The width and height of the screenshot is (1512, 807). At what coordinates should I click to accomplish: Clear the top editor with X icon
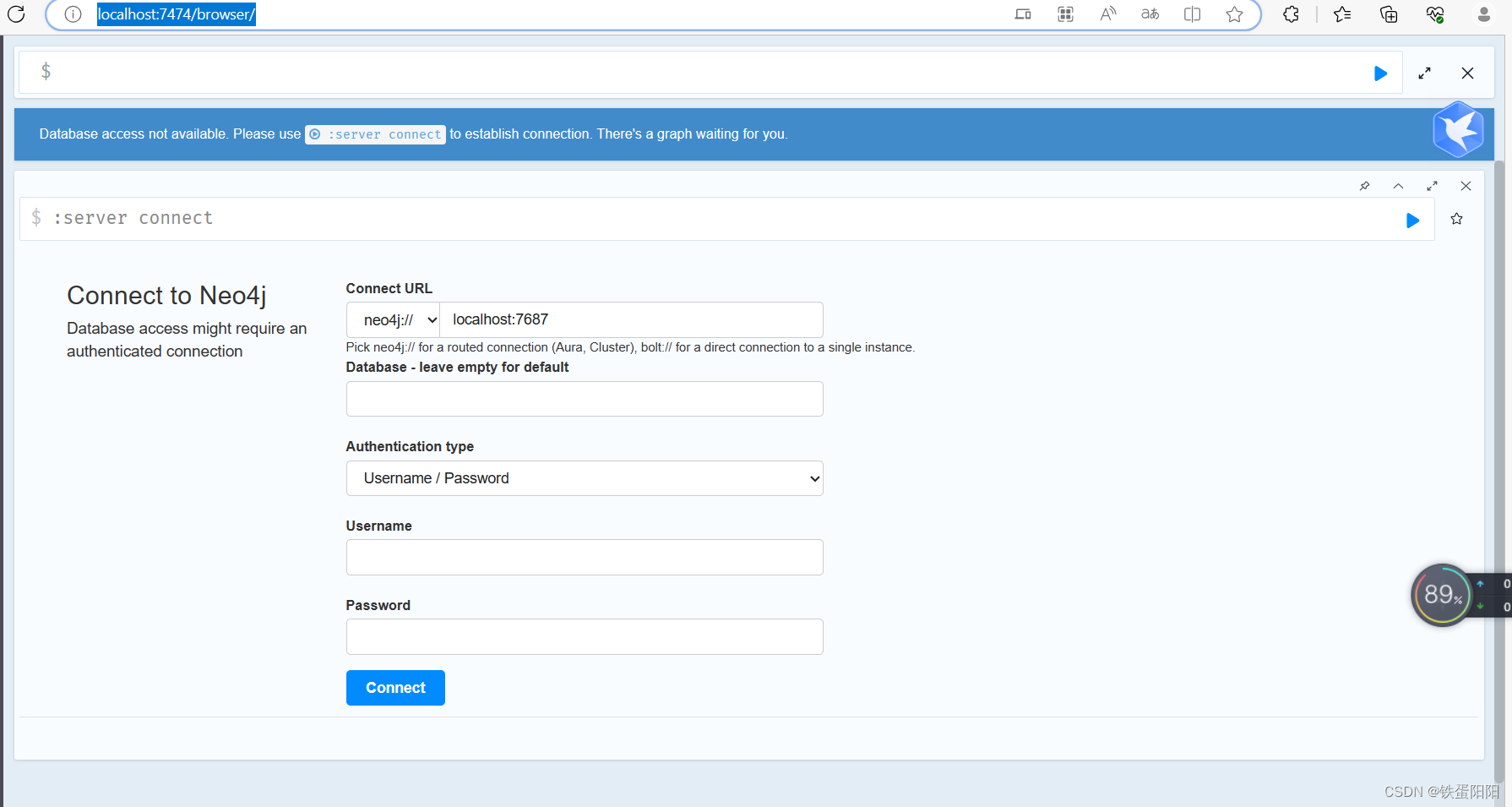(x=1467, y=74)
